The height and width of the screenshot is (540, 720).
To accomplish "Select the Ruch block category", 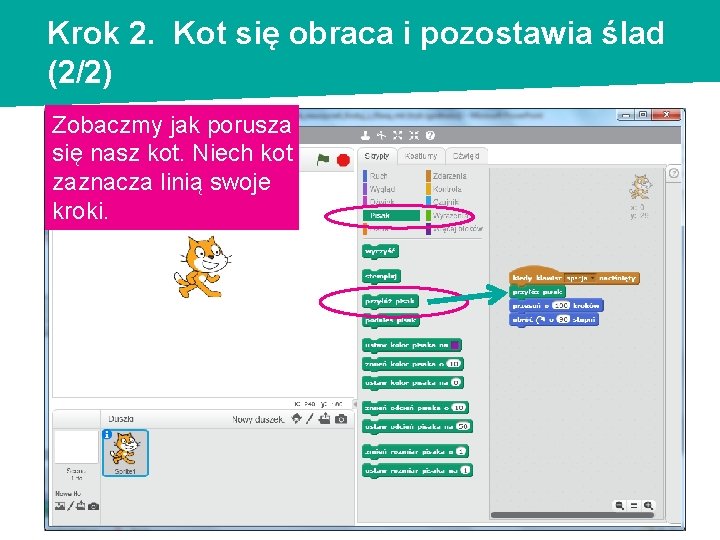I will 377,176.
